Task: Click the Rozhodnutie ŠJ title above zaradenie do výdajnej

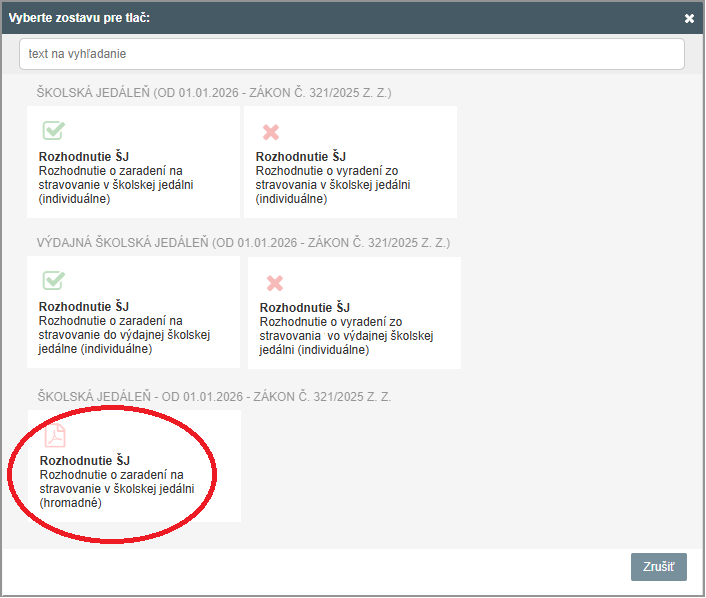Action: 84,306
